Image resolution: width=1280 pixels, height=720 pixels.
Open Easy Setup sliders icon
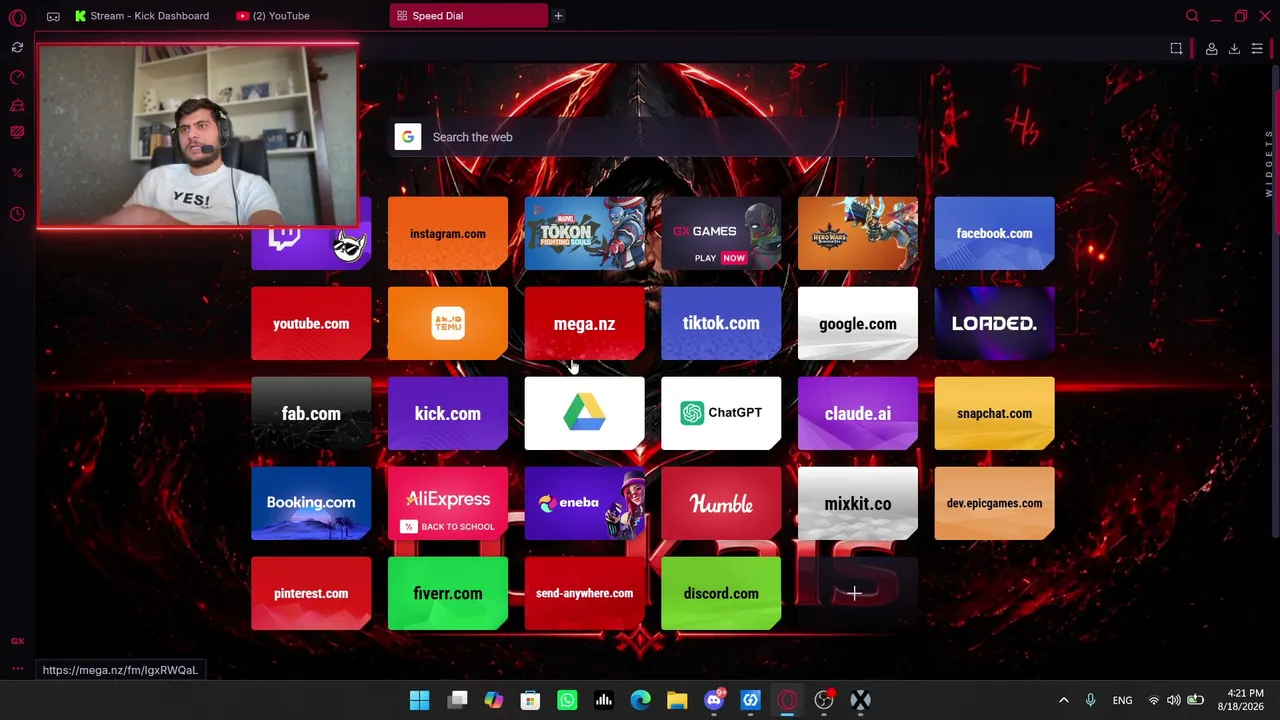tap(1257, 48)
